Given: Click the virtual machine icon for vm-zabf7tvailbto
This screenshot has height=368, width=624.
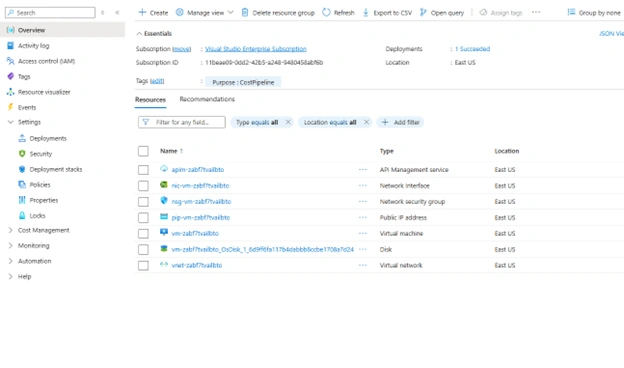Looking at the screenshot, I should [x=164, y=232].
